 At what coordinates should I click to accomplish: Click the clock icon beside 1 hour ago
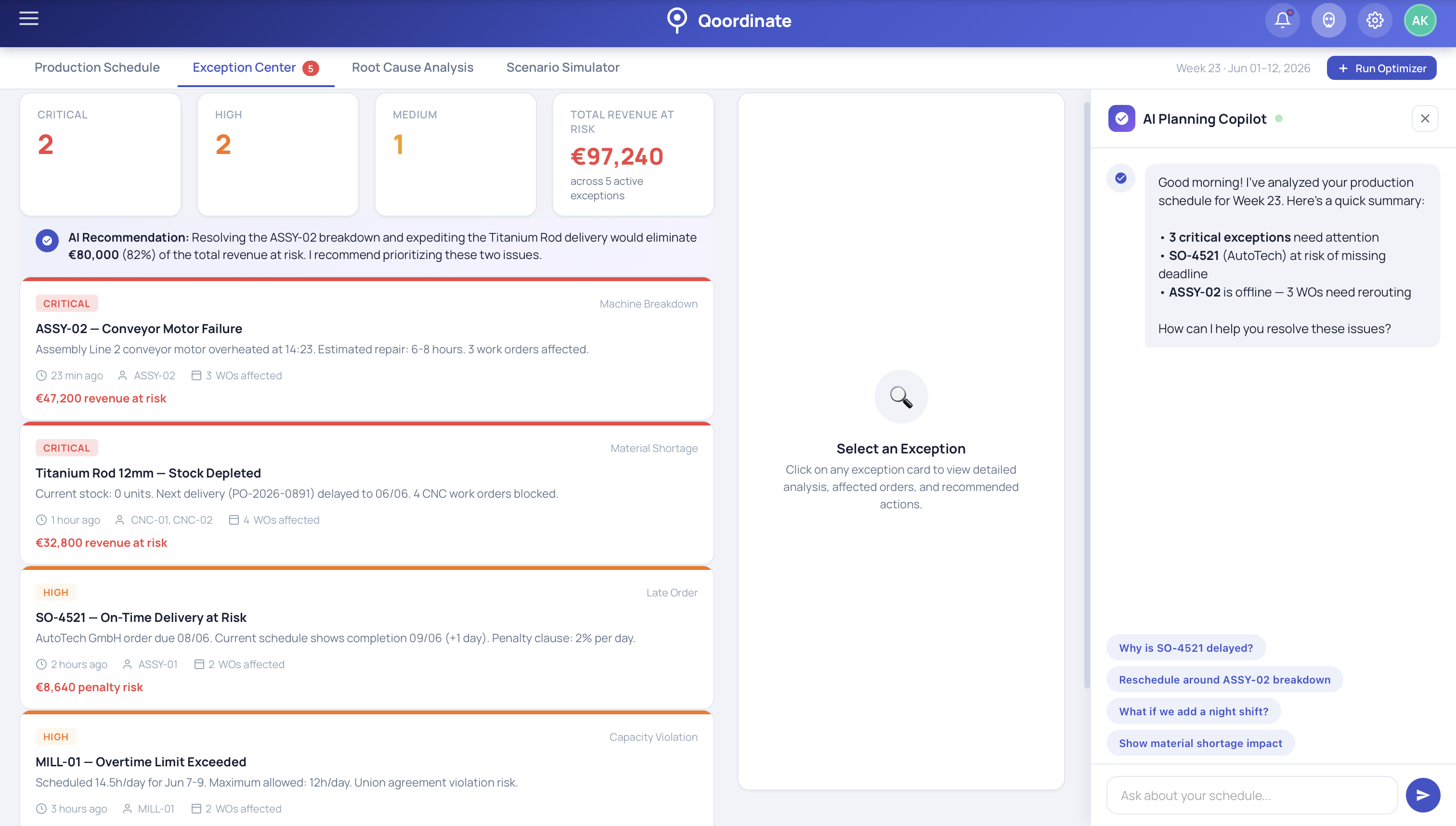pos(41,520)
